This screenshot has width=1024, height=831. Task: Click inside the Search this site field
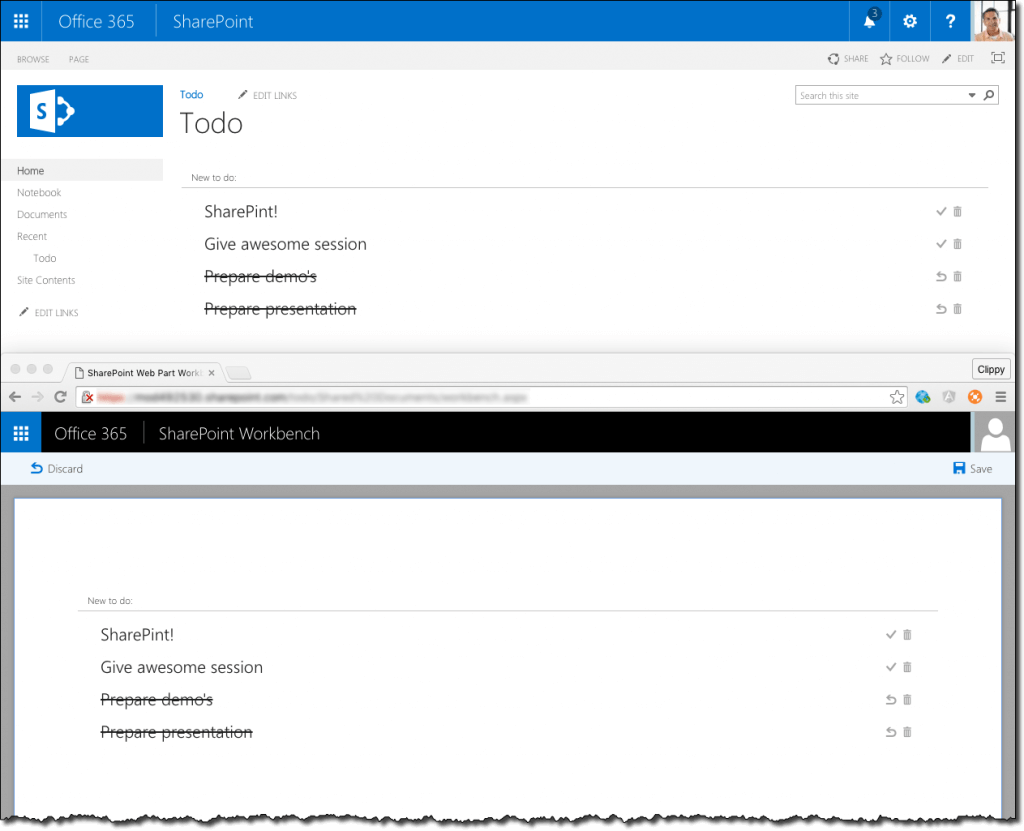click(x=870, y=94)
